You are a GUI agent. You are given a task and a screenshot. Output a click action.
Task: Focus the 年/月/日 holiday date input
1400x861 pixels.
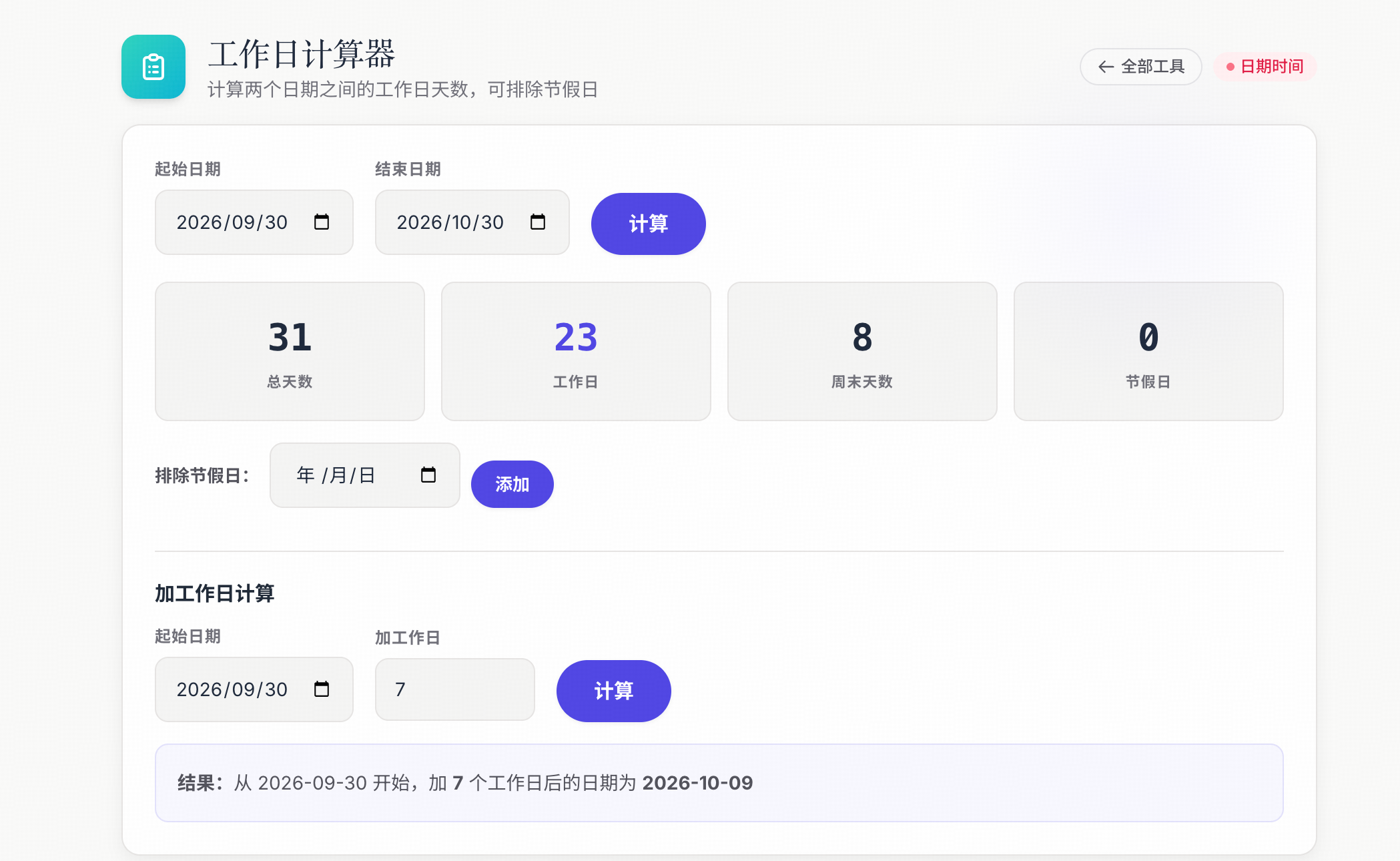364,475
